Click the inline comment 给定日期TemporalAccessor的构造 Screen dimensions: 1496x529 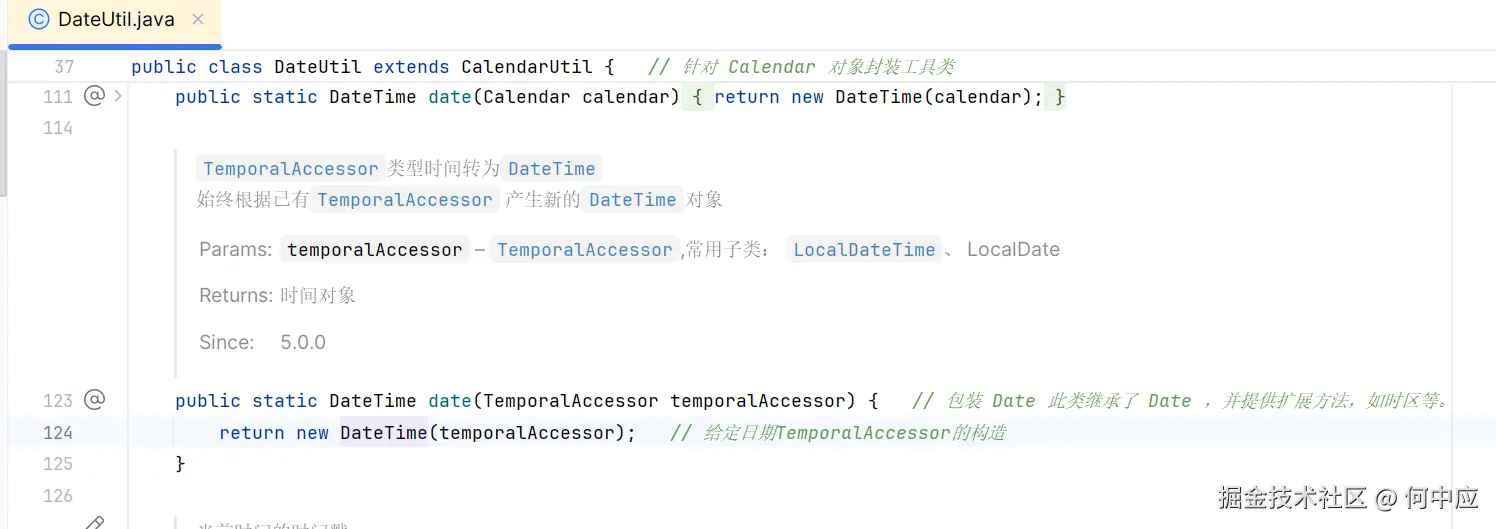(837, 433)
